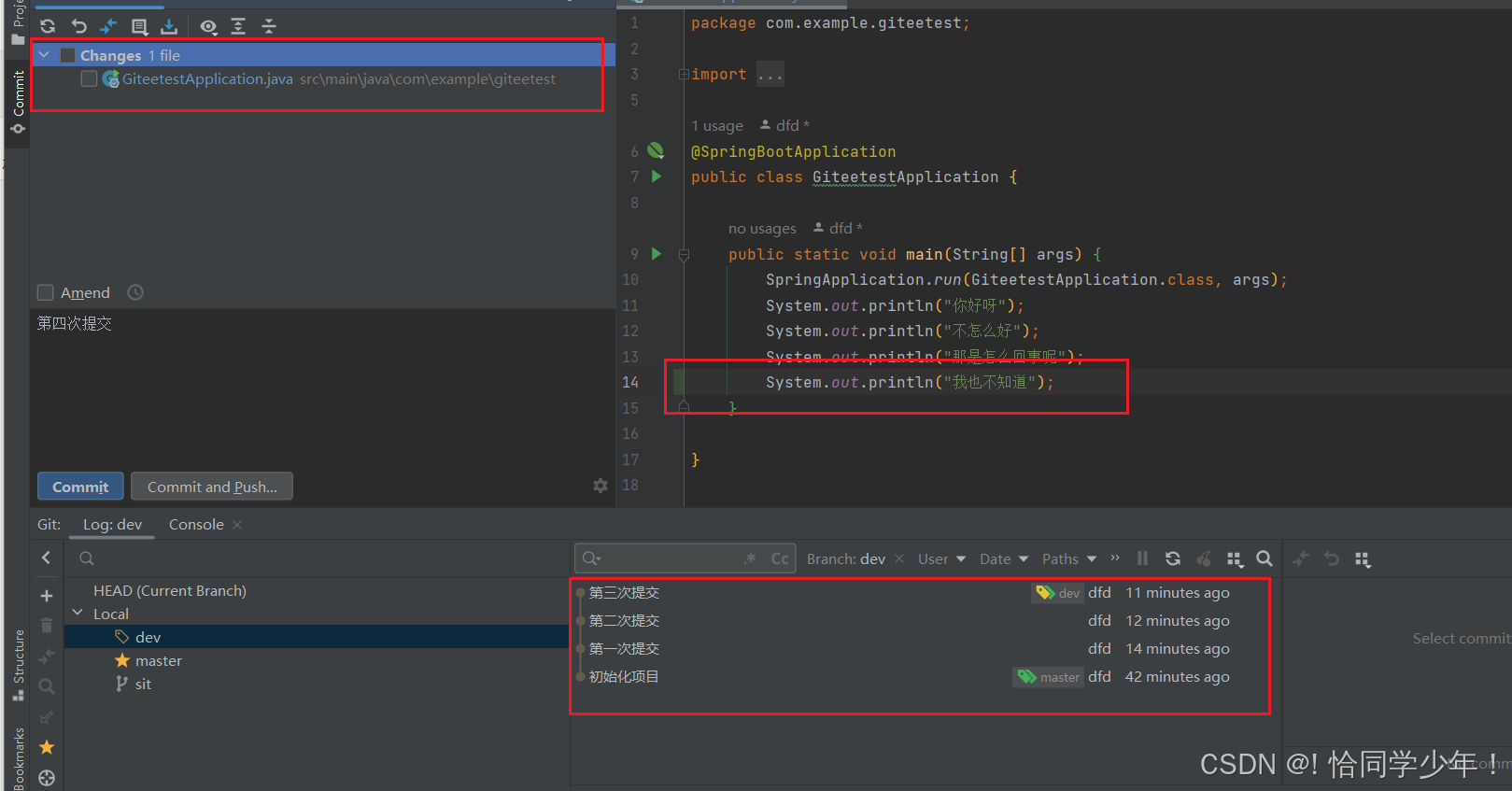Show more log toolbar items chevron

pyautogui.click(x=1114, y=558)
